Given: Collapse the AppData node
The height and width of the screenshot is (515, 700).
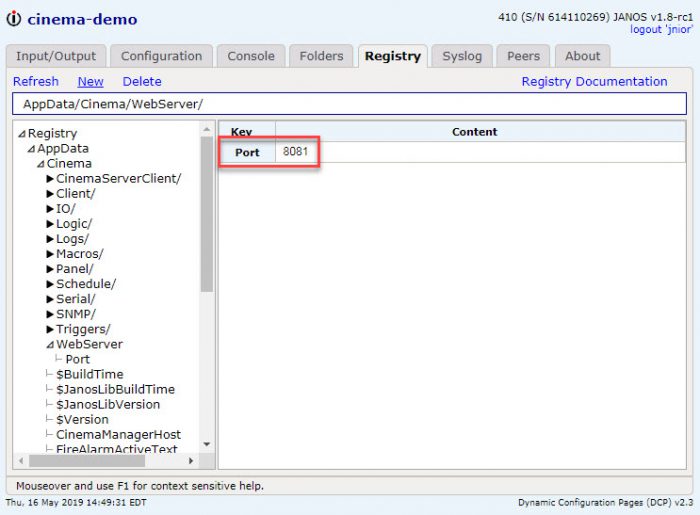Looking at the screenshot, I should (x=31, y=149).
